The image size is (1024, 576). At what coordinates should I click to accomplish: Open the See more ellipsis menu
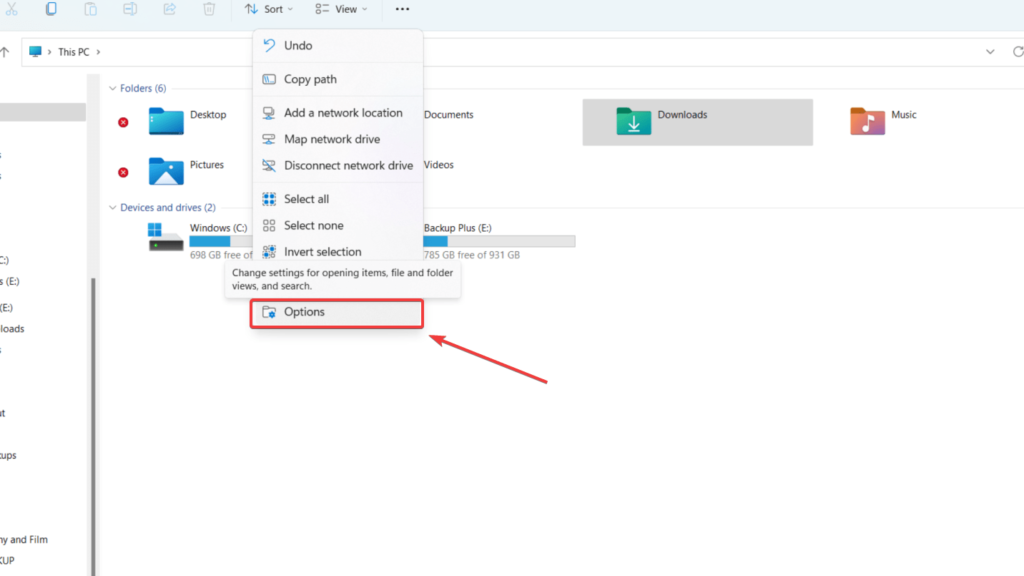coord(403,9)
